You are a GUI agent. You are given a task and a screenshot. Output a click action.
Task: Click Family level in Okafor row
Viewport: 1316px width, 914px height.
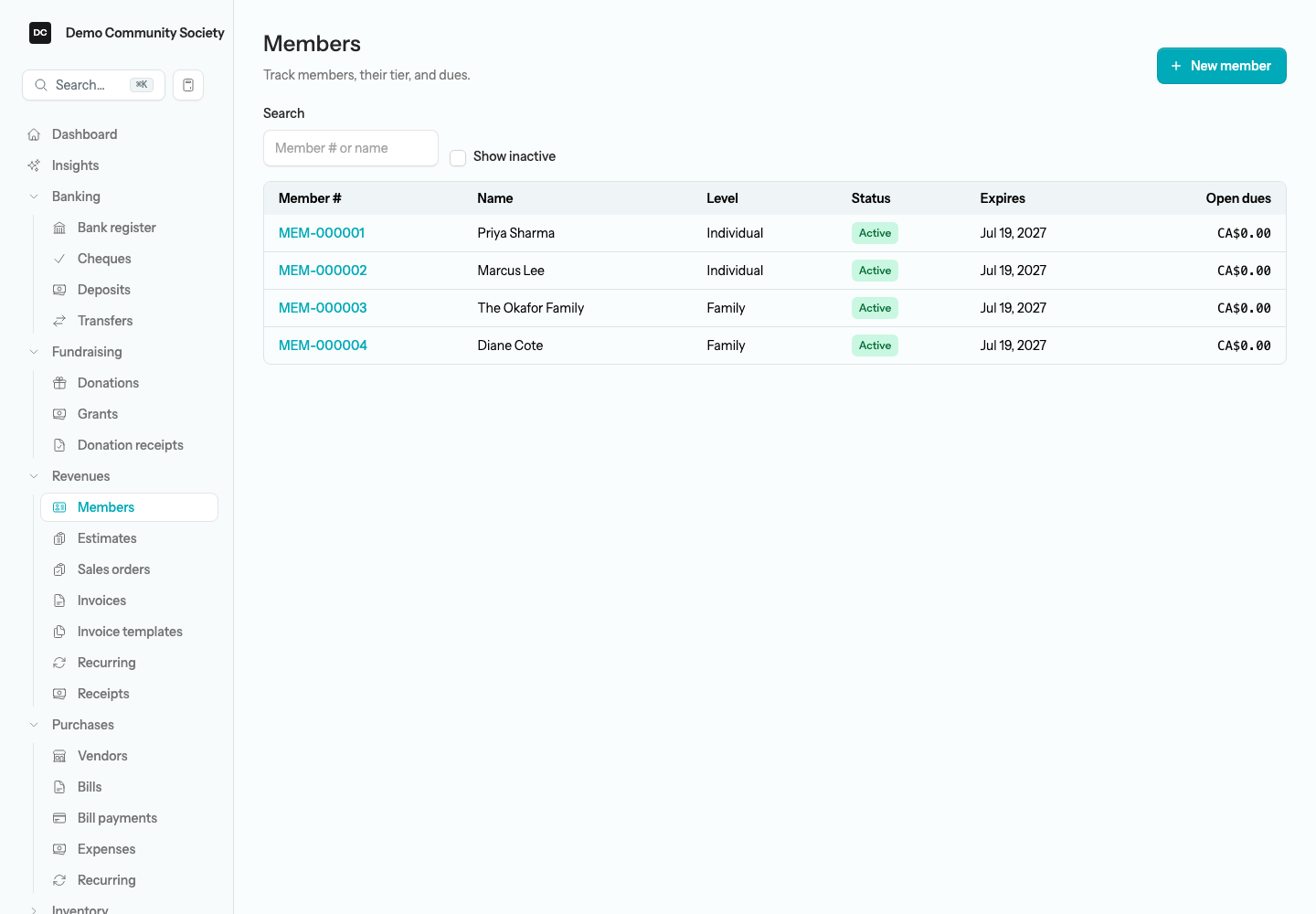coord(726,308)
